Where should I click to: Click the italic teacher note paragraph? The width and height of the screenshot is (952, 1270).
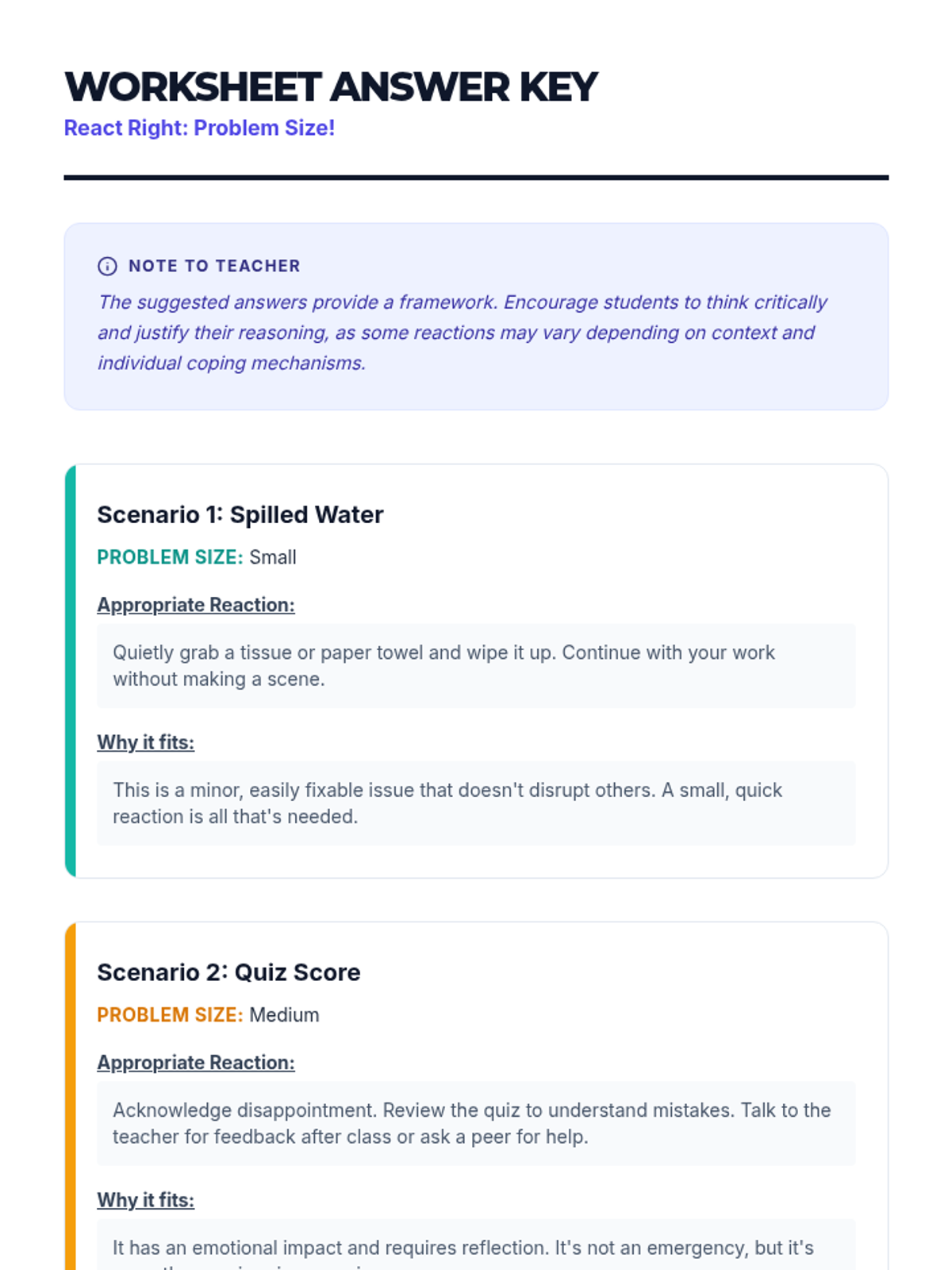pyautogui.click(x=463, y=333)
